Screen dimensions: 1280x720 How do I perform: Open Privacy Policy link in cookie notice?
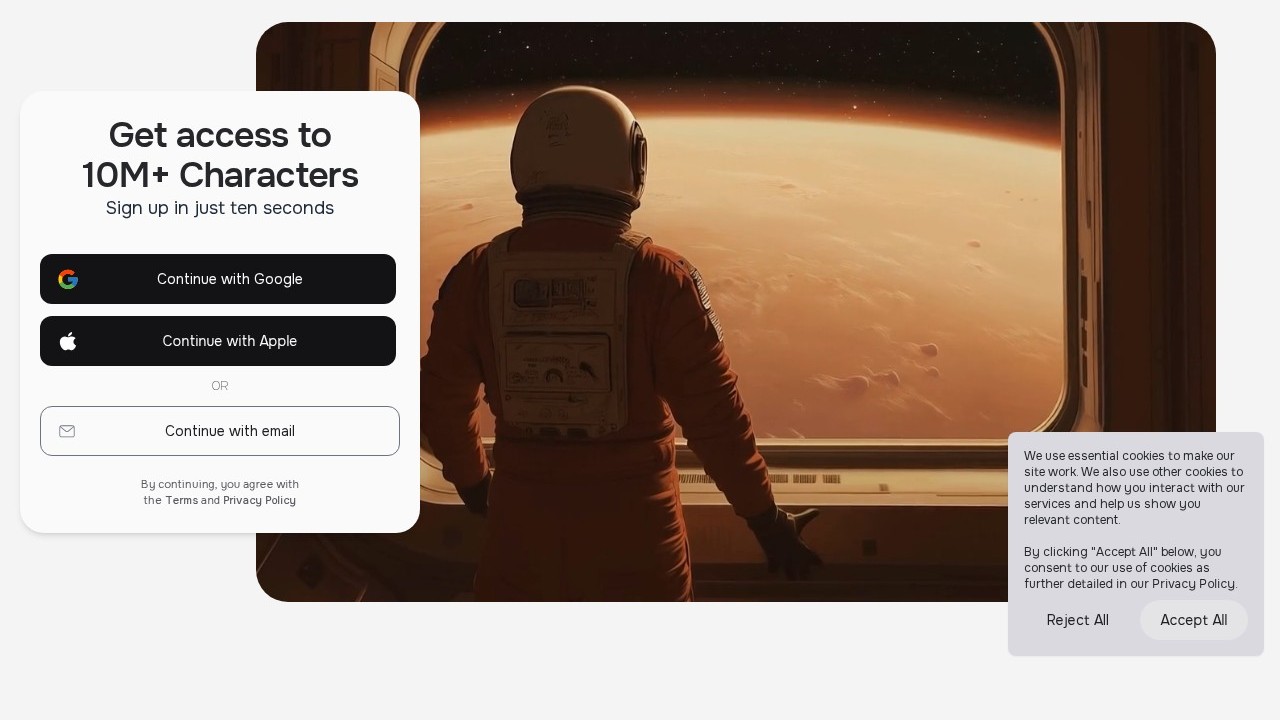coord(1194,584)
